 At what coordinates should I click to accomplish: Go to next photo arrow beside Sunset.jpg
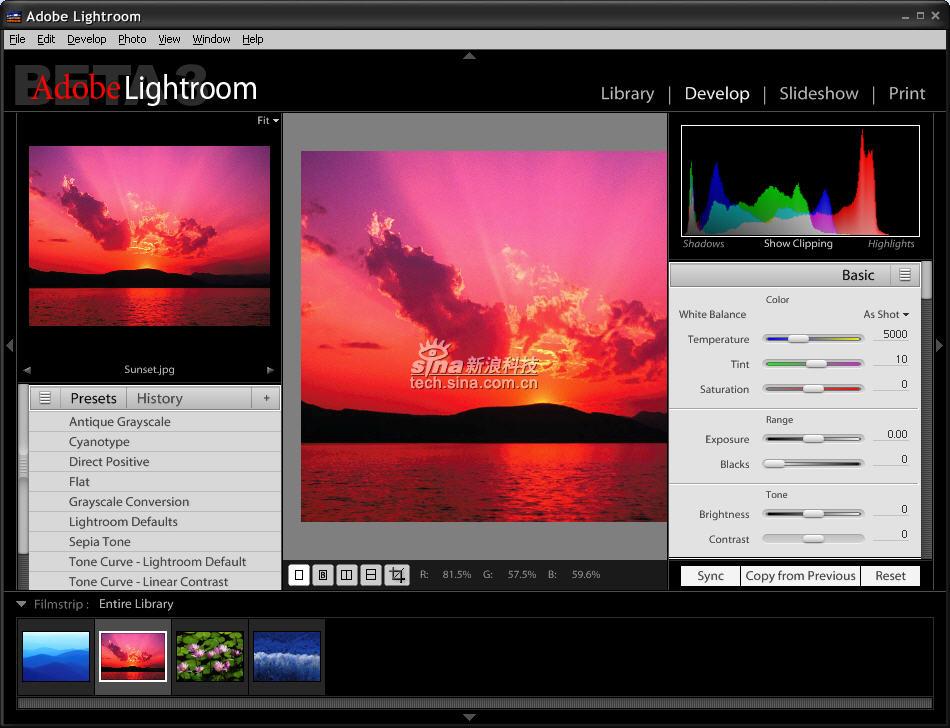[270, 370]
